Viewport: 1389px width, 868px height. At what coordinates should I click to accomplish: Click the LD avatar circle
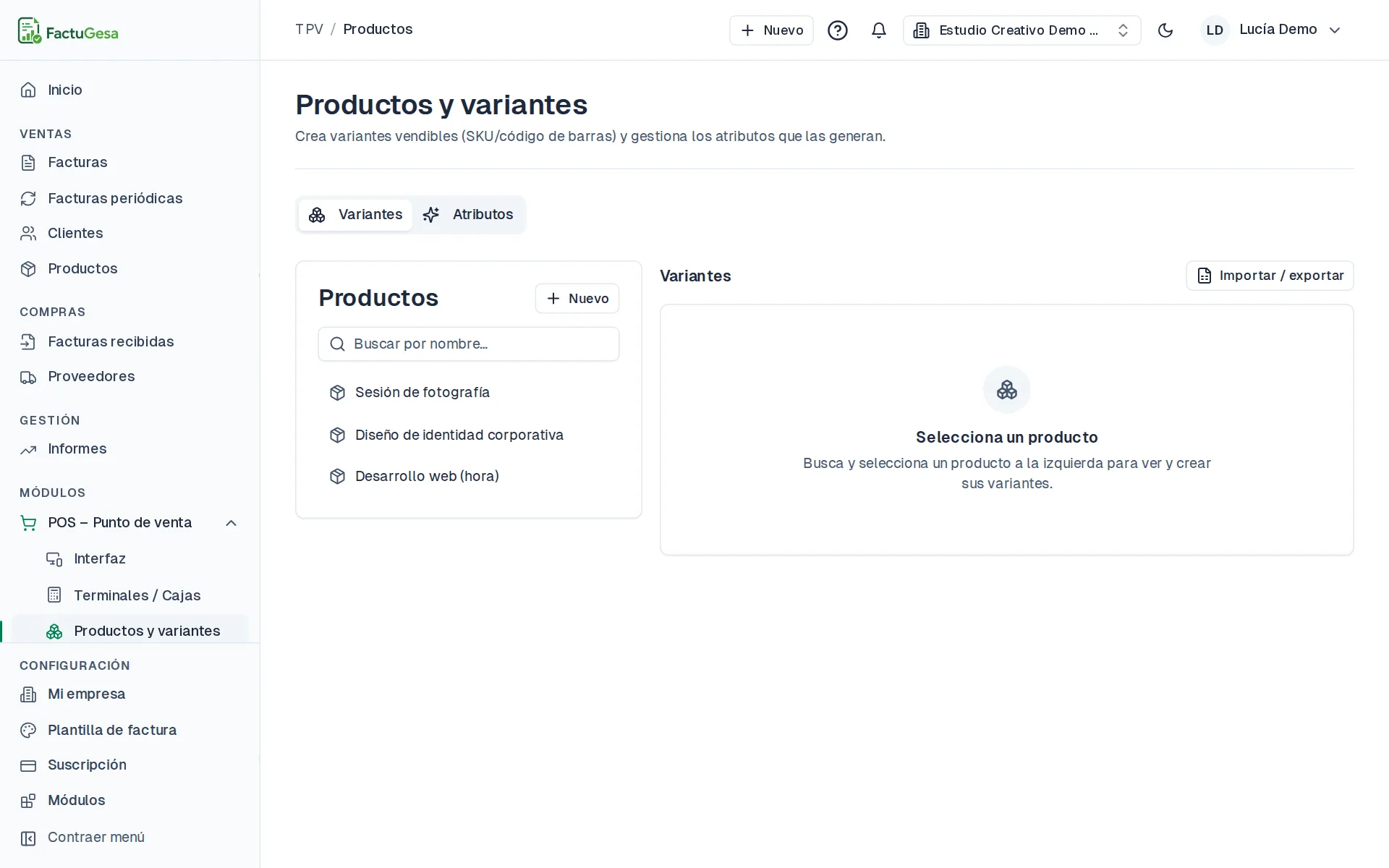(1215, 30)
